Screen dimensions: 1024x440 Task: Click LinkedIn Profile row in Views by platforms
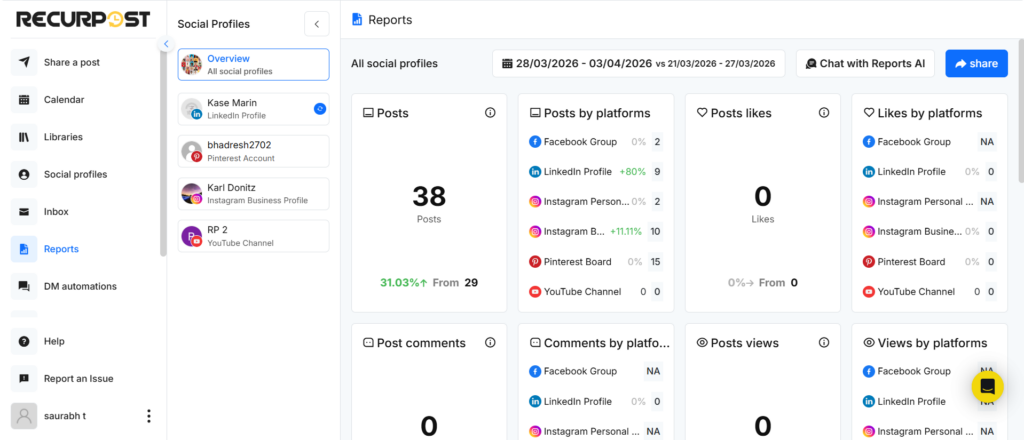click(x=930, y=401)
